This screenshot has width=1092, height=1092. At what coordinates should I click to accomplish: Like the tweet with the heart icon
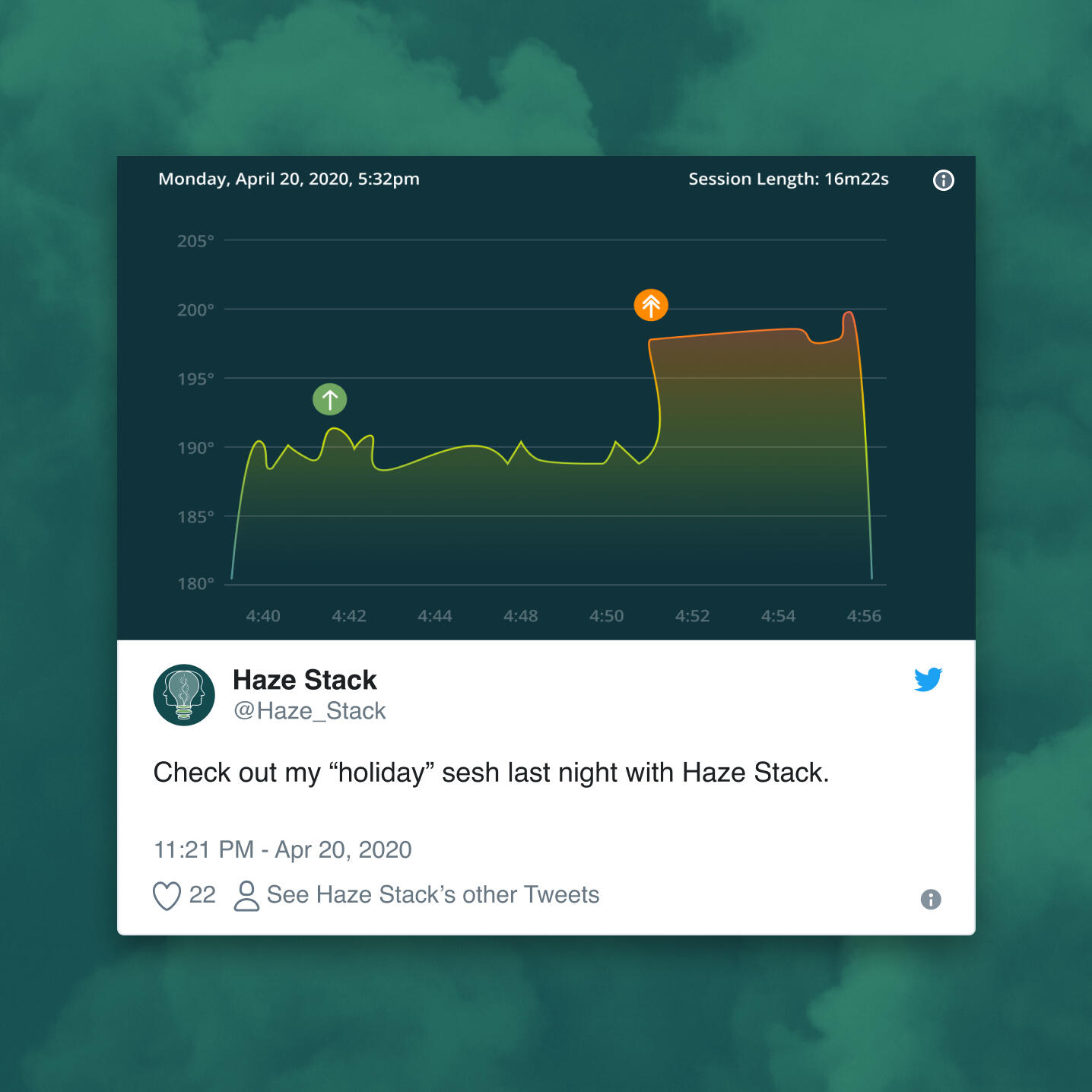coord(167,896)
